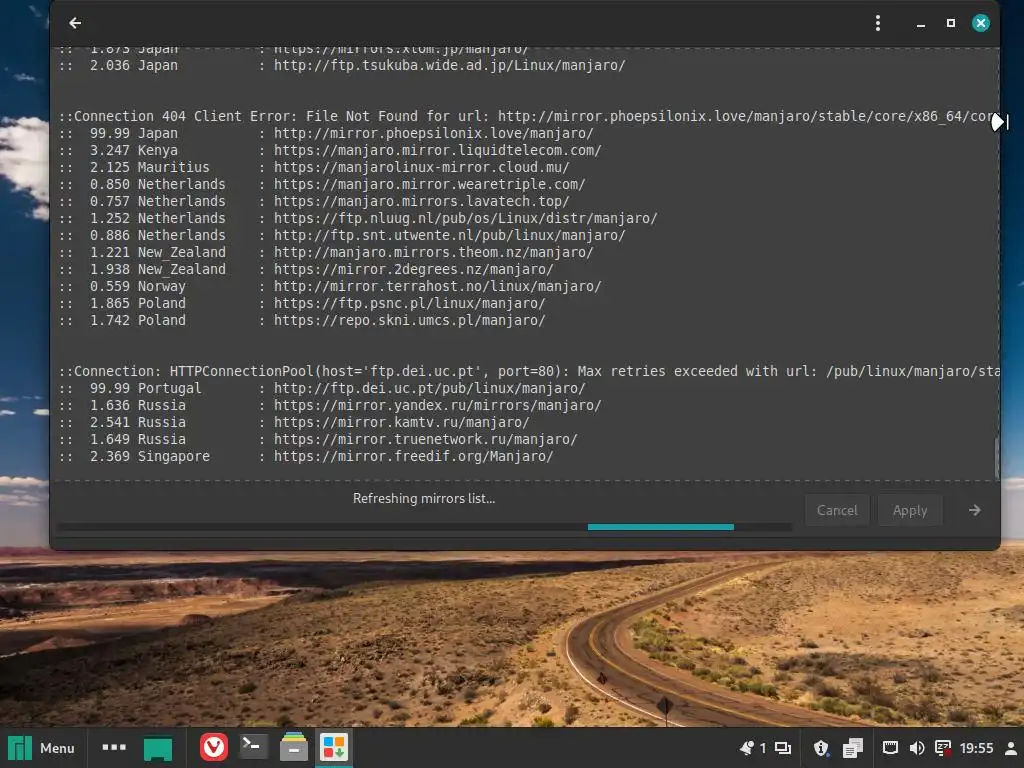Viewport: 1024px width, 768px height.
Task: Click the tsukuba.wide.ad.jp mirror line
Action: coord(342,65)
